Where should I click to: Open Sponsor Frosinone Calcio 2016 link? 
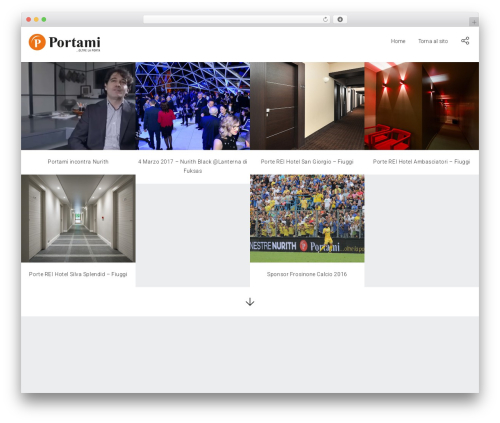pyautogui.click(x=307, y=274)
